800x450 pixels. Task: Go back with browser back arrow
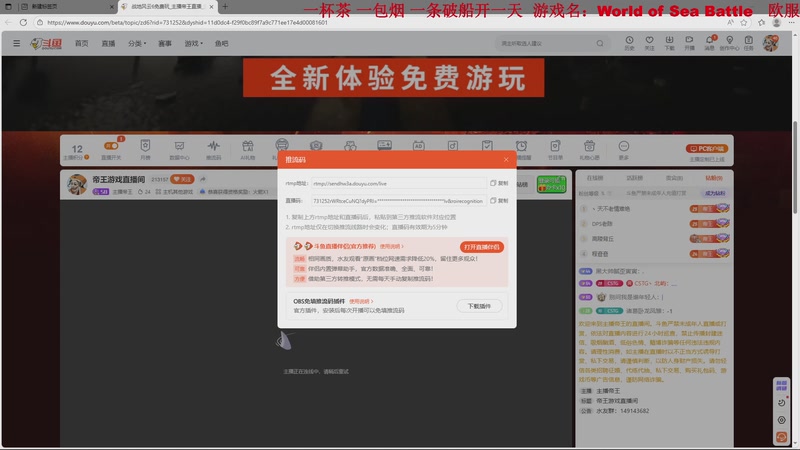pos(8,22)
